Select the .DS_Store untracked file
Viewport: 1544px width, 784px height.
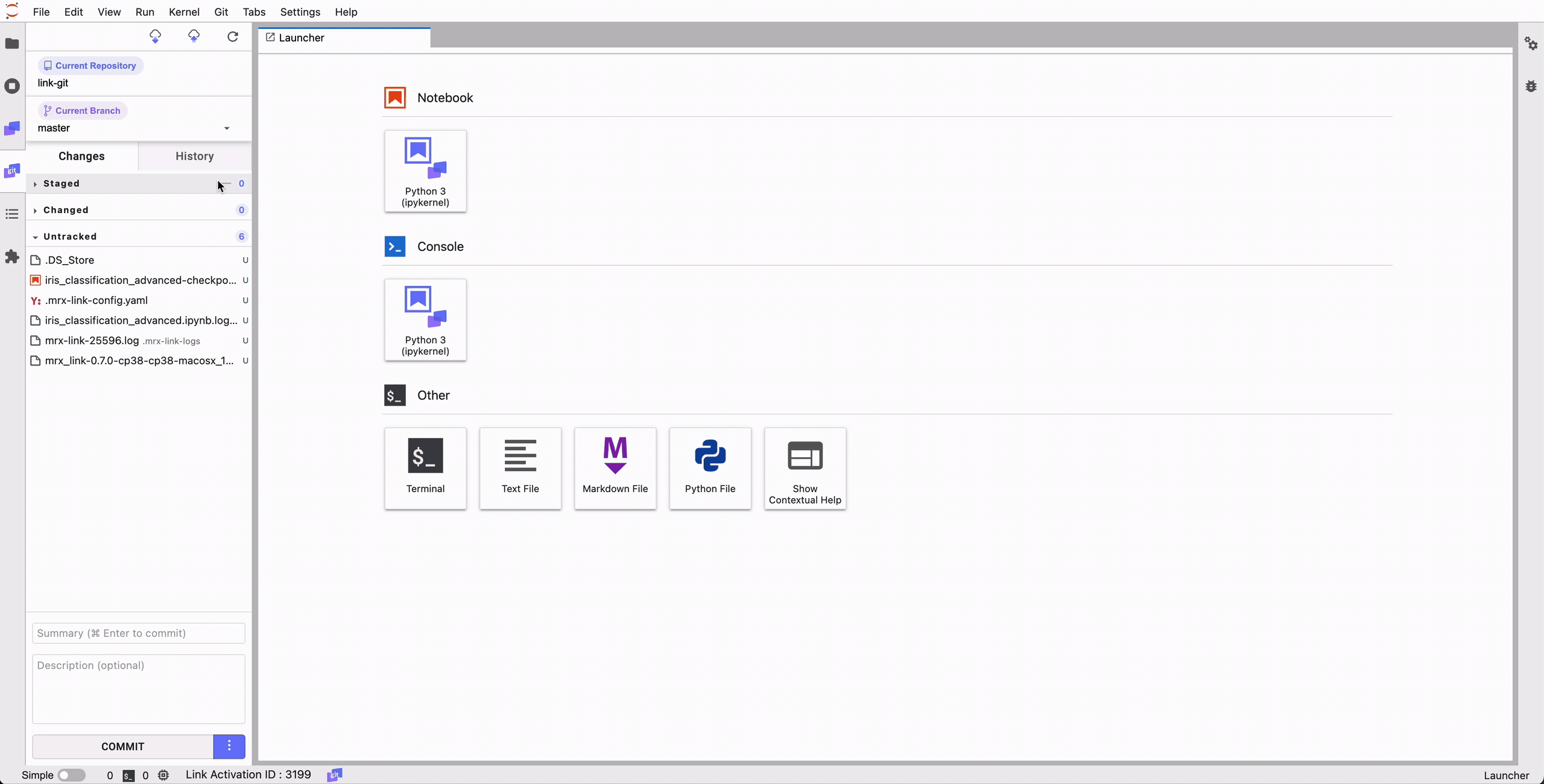pyautogui.click(x=139, y=260)
